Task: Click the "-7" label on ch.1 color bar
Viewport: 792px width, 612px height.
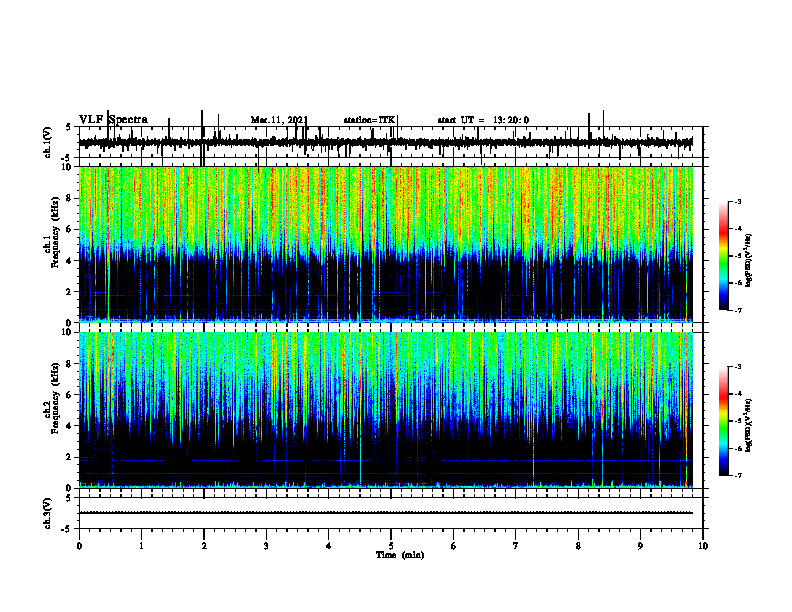Action: 738,310
